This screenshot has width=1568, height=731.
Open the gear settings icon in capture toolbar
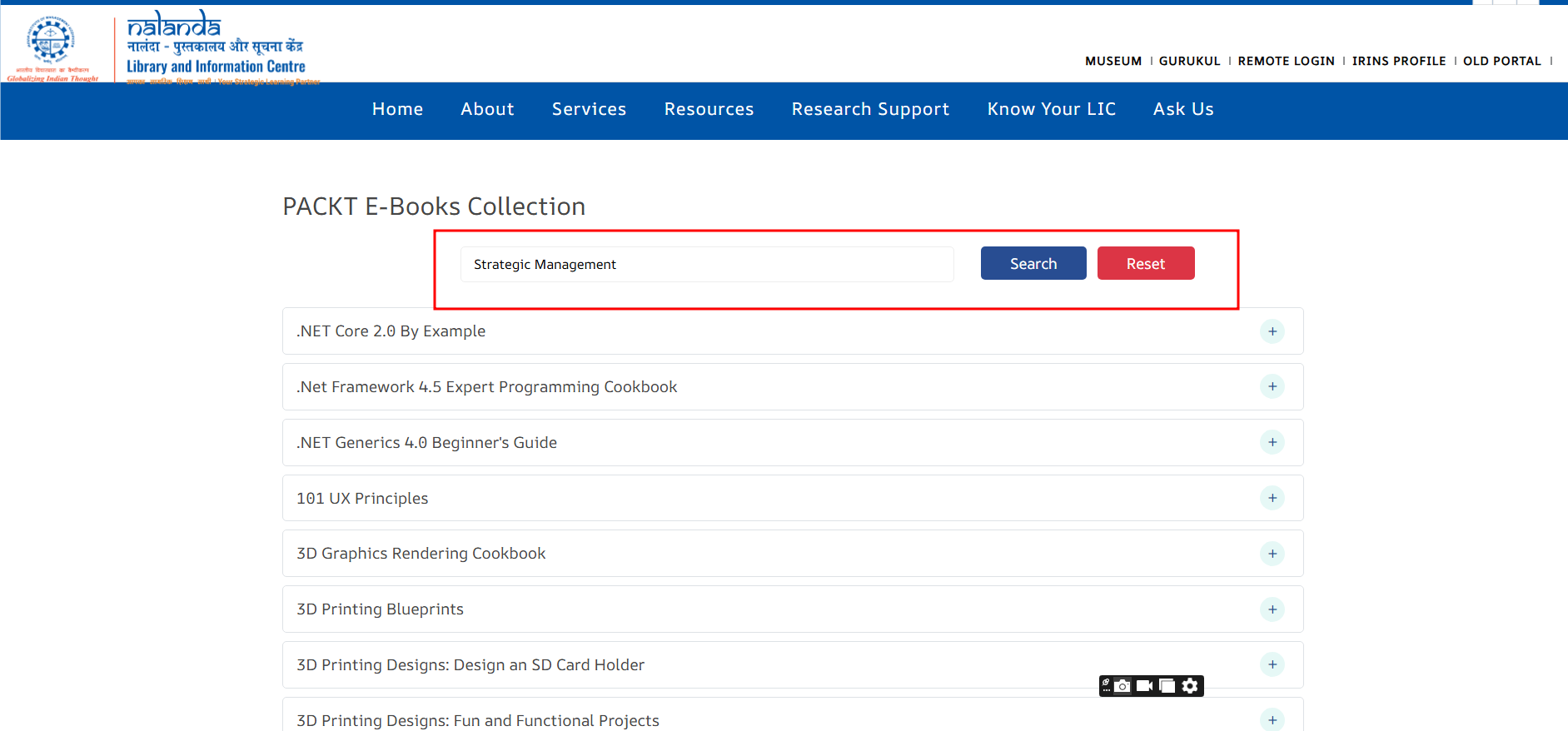click(1190, 686)
